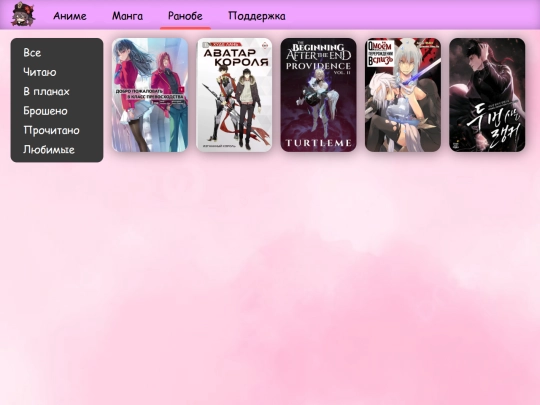Show Любимые favorites list
The height and width of the screenshot is (405, 540).
tap(49, 149)
